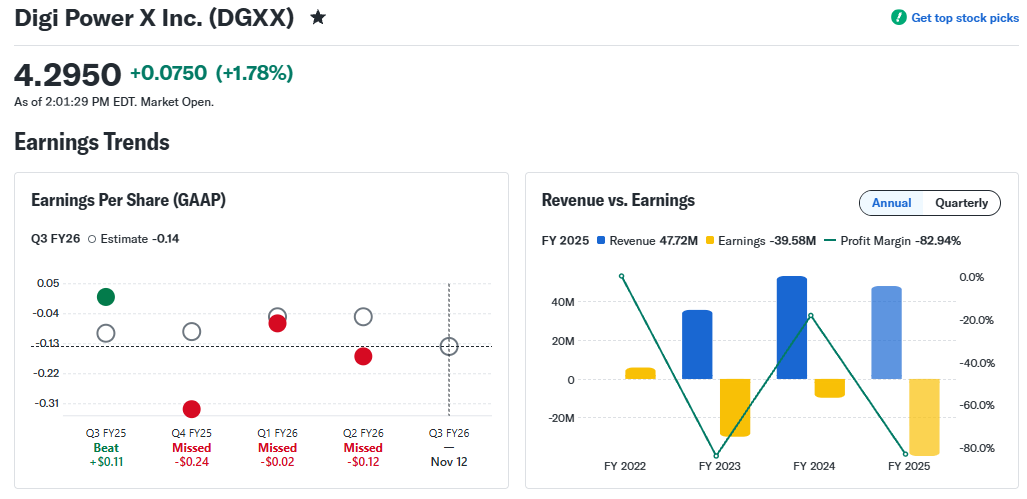Image resolution: width=1027 pixels, height=499 pixels.
Task: Select the FY 2024 yellow earnings bar
Action: click(x=829, y=388)
